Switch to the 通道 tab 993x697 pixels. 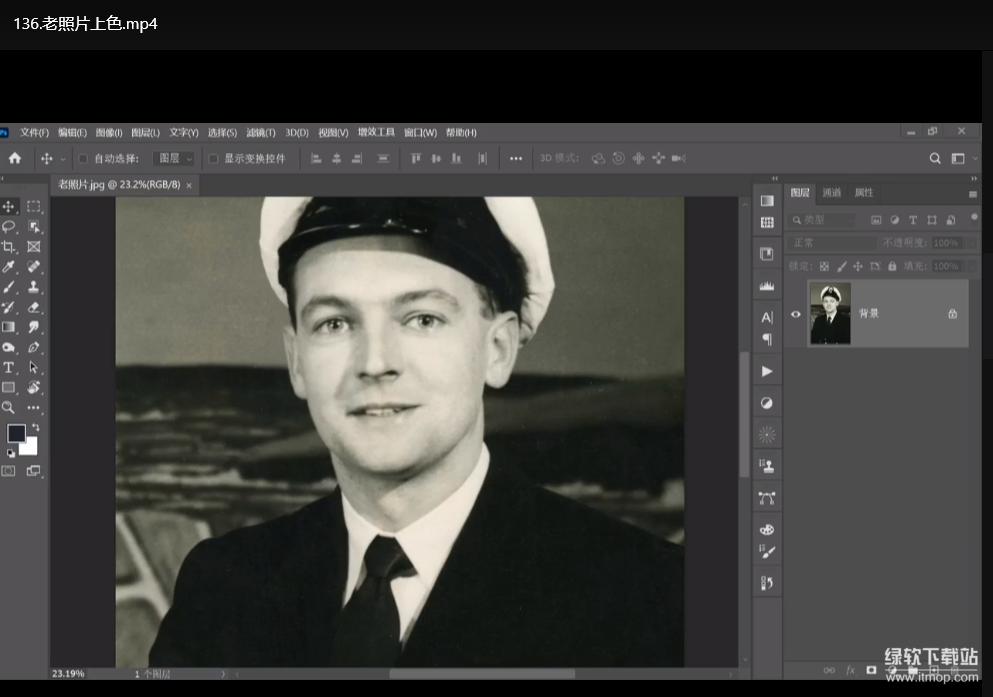[832, 193]
